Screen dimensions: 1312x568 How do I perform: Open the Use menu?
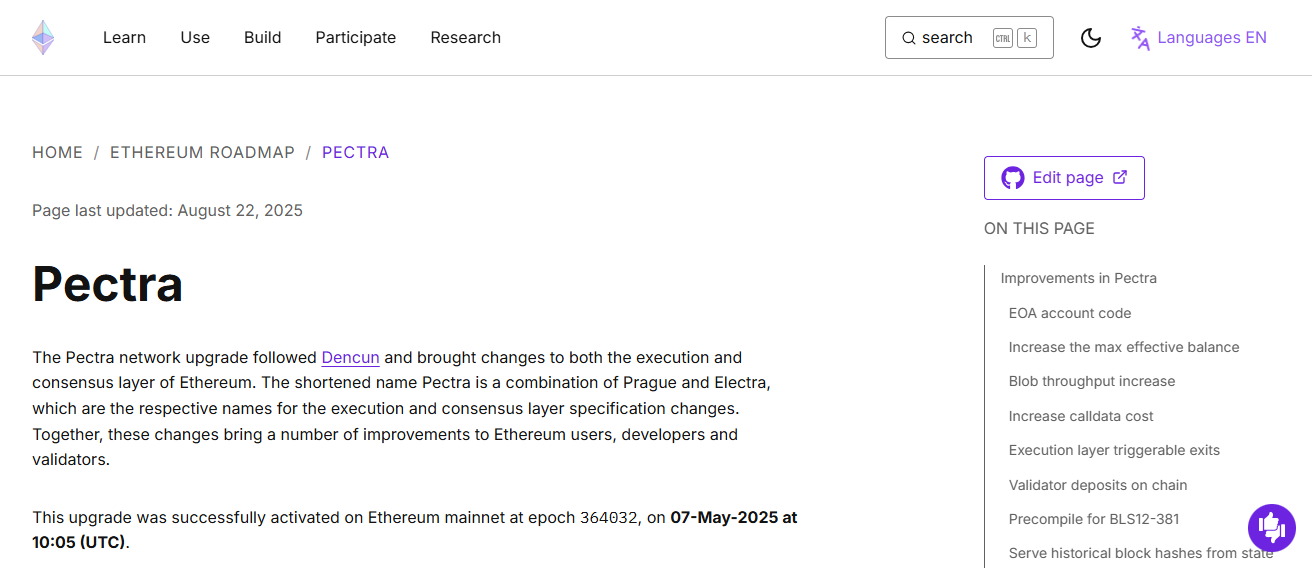pyautogui.click(x=195, y=38)
